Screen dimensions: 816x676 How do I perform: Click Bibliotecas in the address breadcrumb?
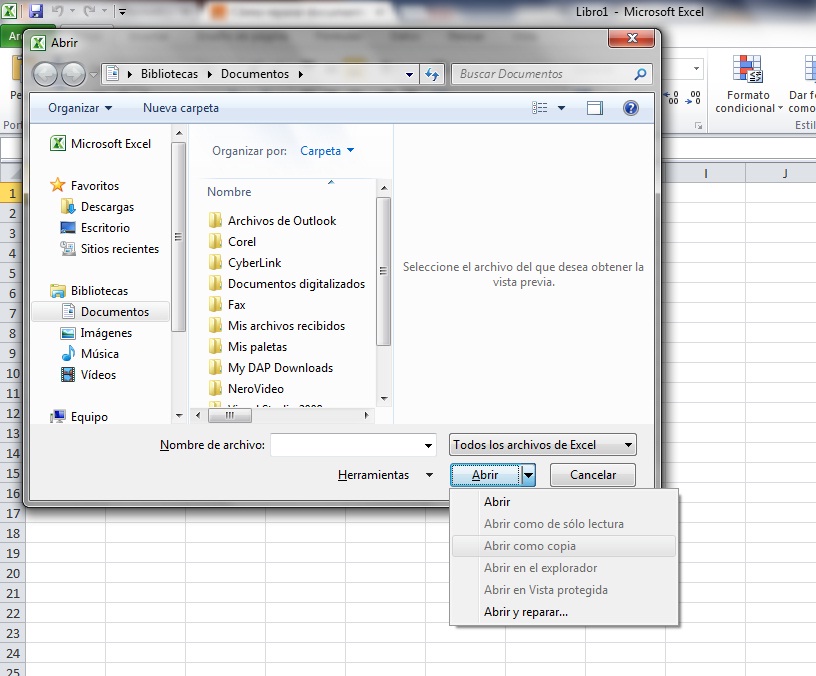169,74
